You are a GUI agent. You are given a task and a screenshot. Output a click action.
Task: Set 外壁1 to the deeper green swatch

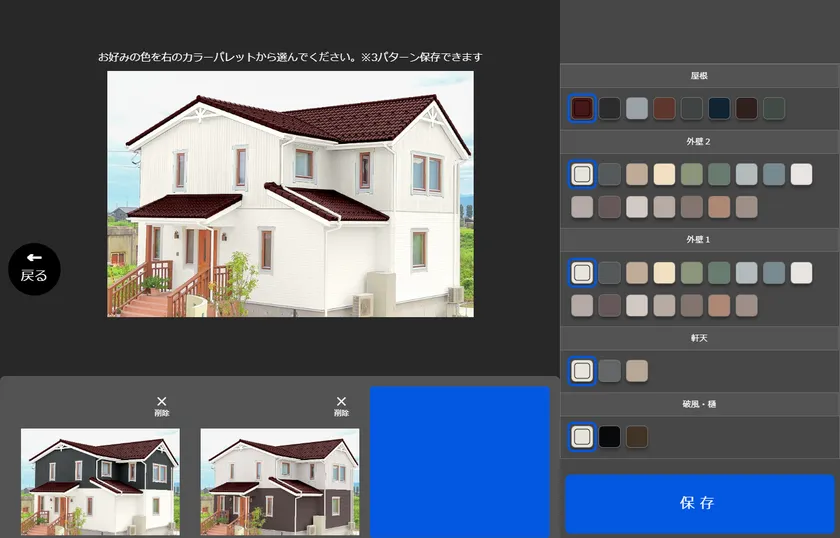719,273
